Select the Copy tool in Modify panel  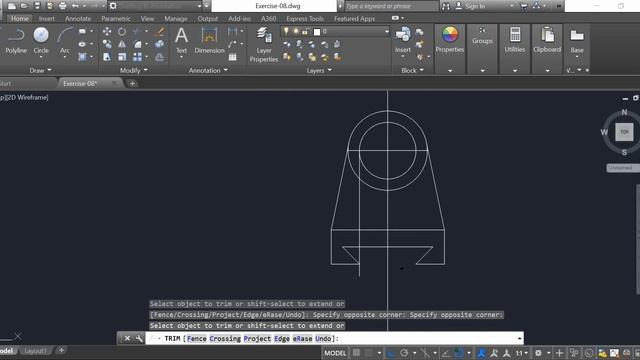click(107, 44)
